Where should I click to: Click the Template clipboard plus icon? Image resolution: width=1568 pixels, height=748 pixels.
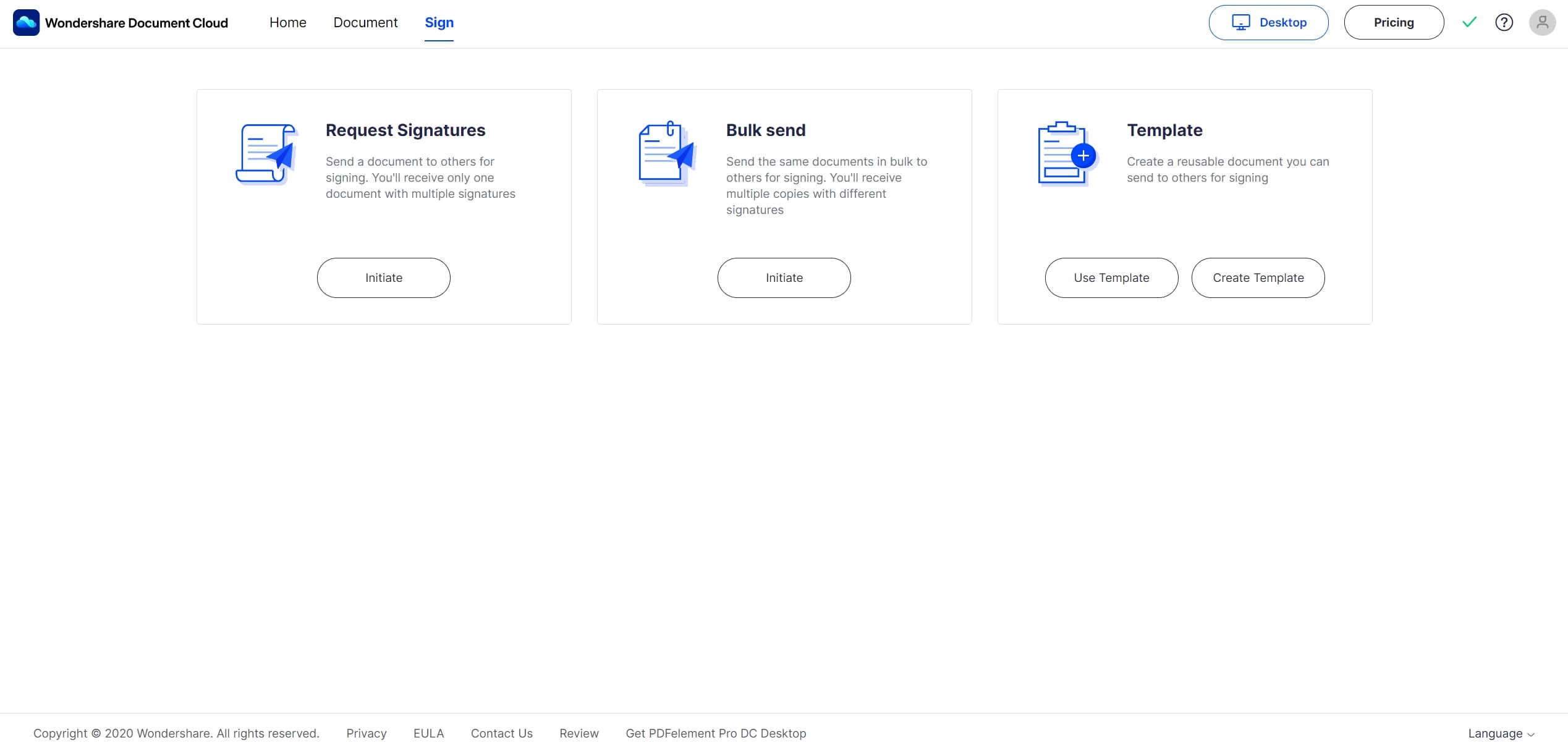click(1067, 154)
